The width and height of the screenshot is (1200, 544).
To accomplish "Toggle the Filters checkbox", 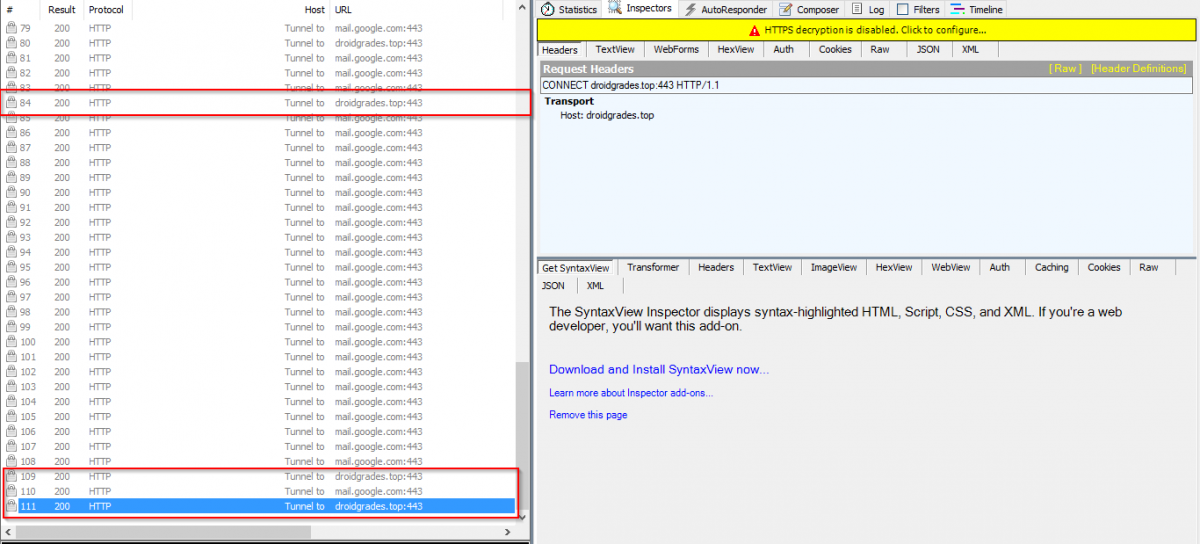I will pyautogui.click(x=902, y=10).
